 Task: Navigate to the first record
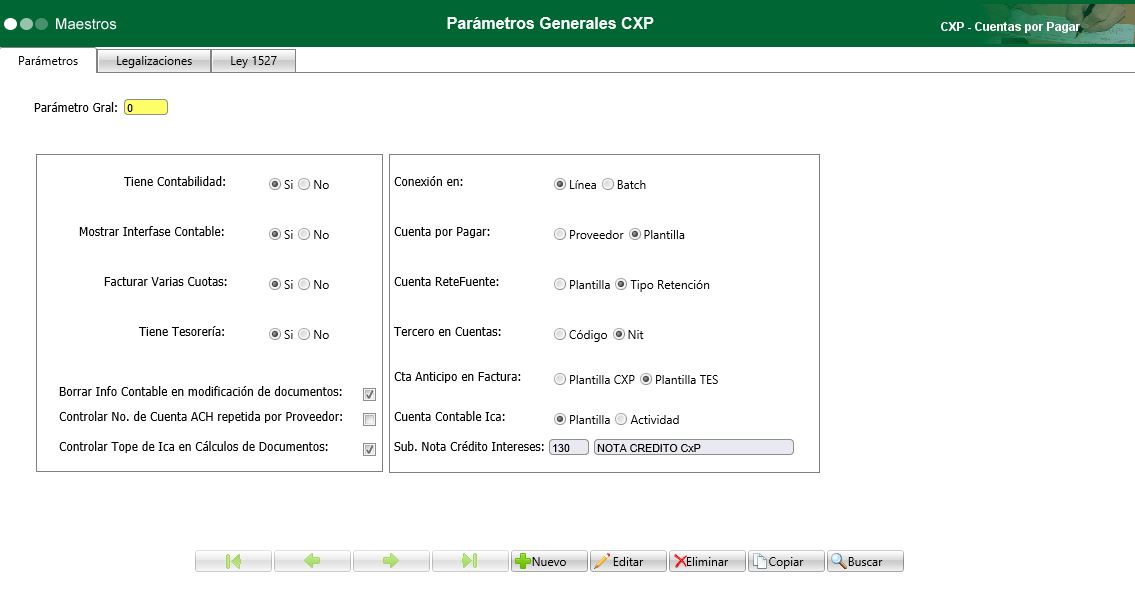pos(233,560)
